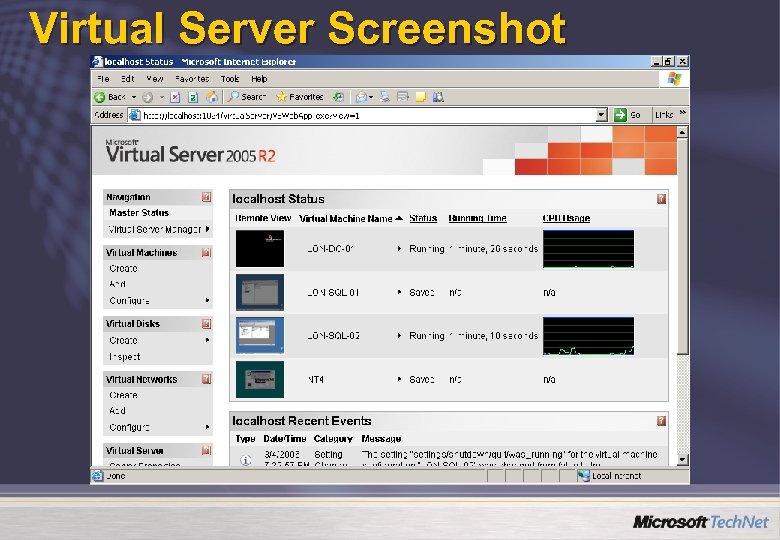
Task: Click the Research book toolbar icon
Action: tap(438, 97)
